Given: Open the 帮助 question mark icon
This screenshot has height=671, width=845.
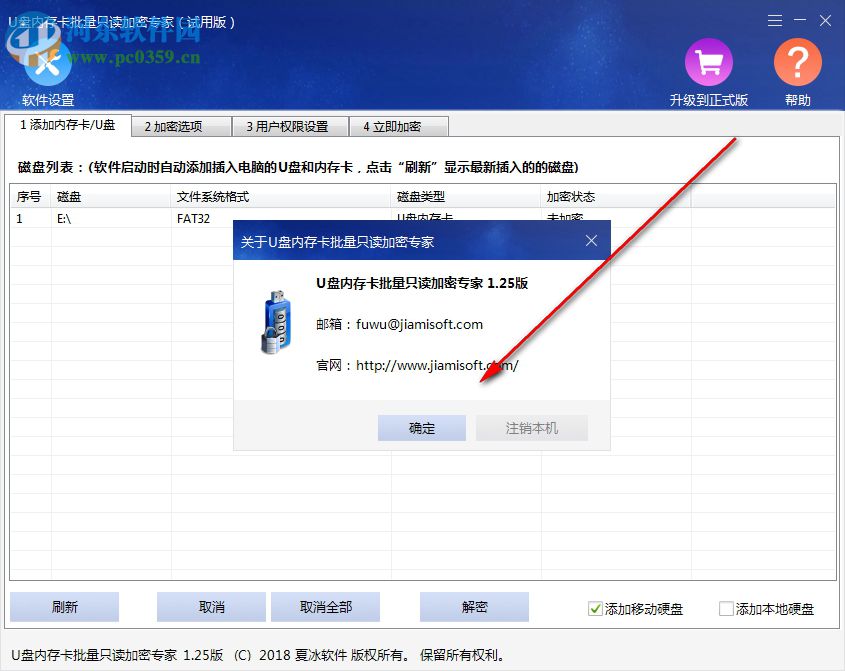Looking at the screenshot, I should pyautogui.click(x=797, y=62).
